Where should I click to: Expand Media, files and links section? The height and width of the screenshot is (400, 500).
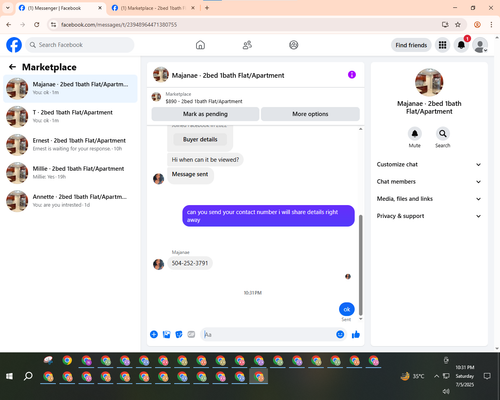coord(429,199)
